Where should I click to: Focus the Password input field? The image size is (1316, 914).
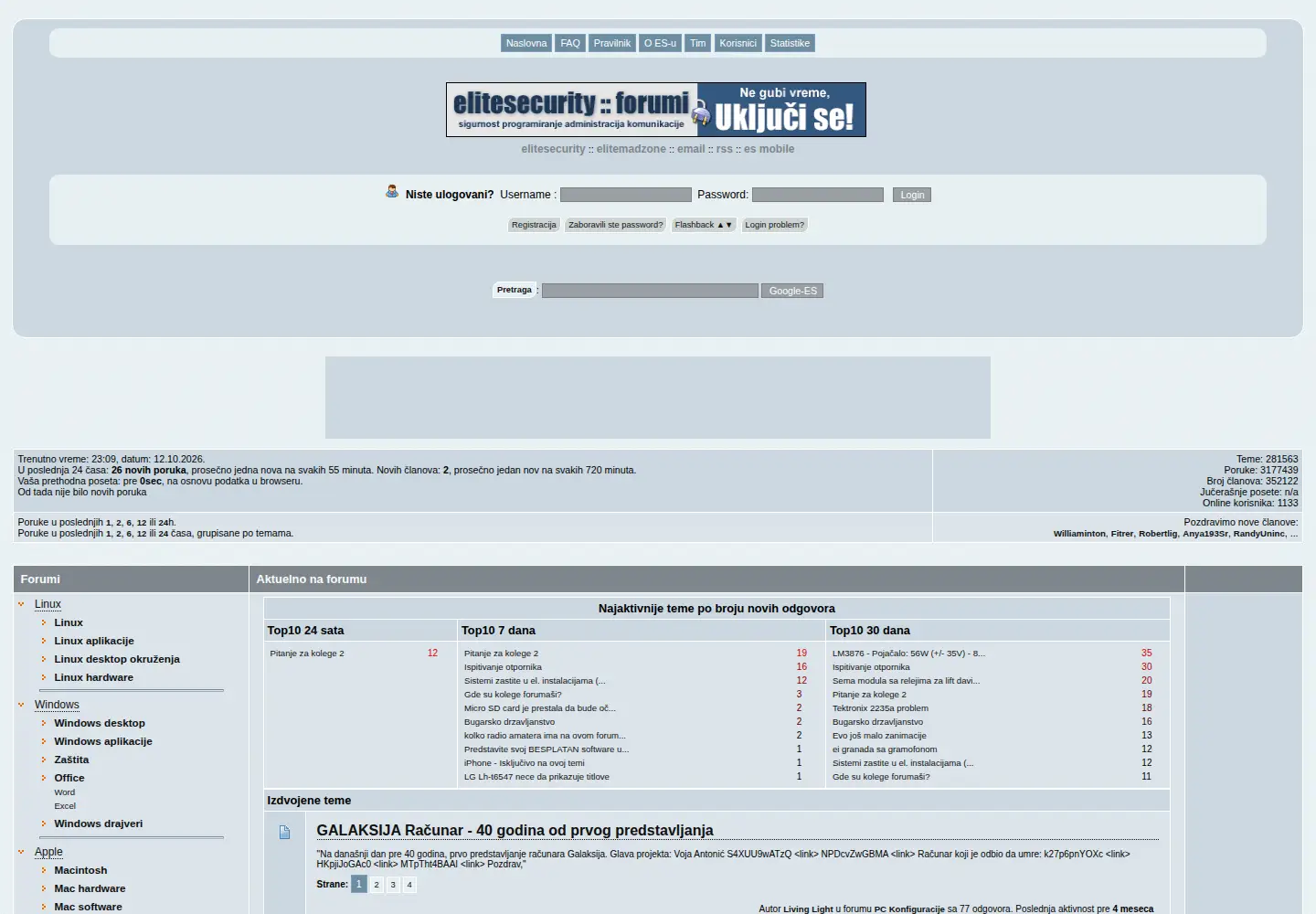[x=818, y=195]
